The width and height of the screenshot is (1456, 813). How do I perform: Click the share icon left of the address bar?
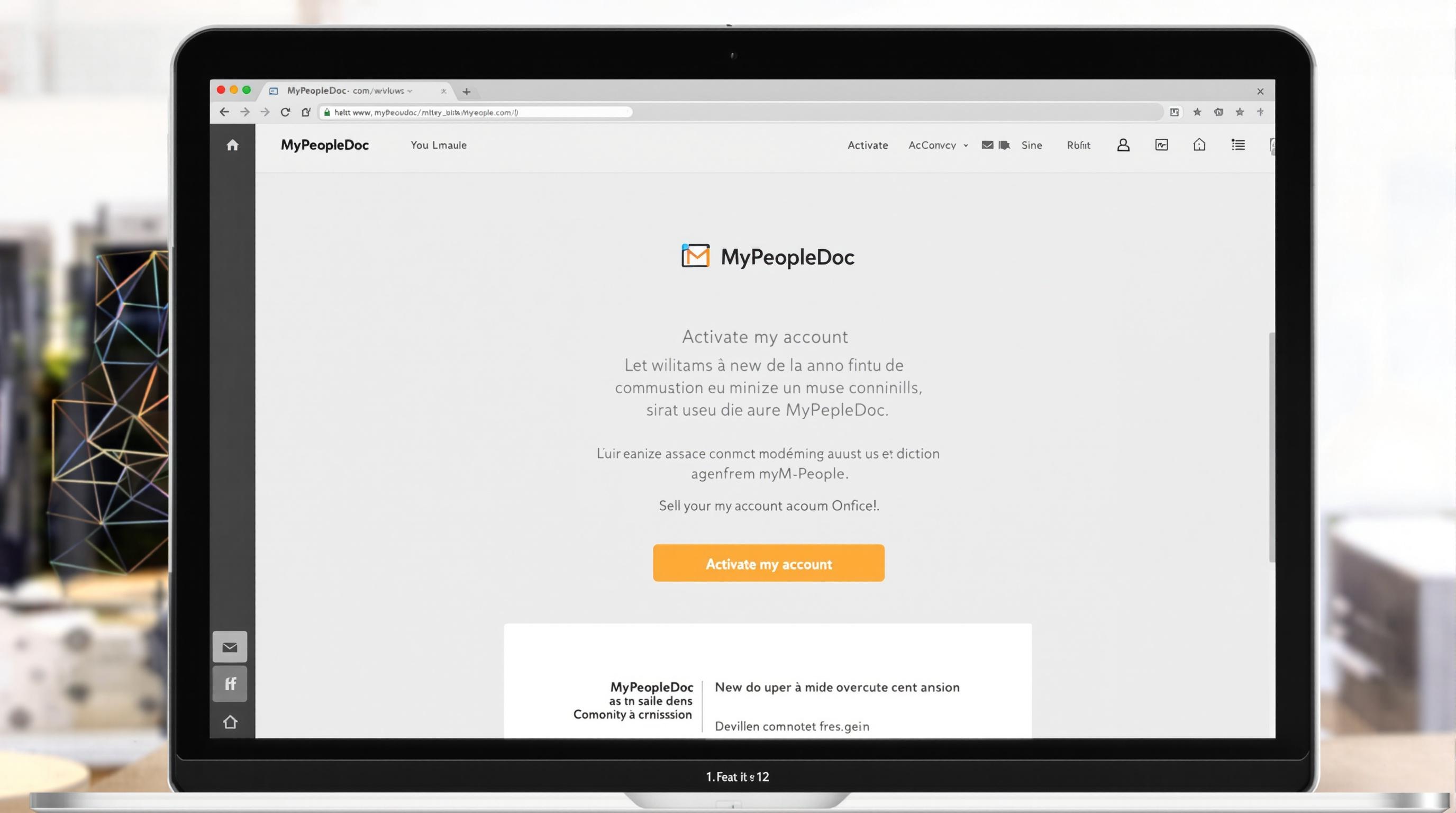click(x=306, y=112)
